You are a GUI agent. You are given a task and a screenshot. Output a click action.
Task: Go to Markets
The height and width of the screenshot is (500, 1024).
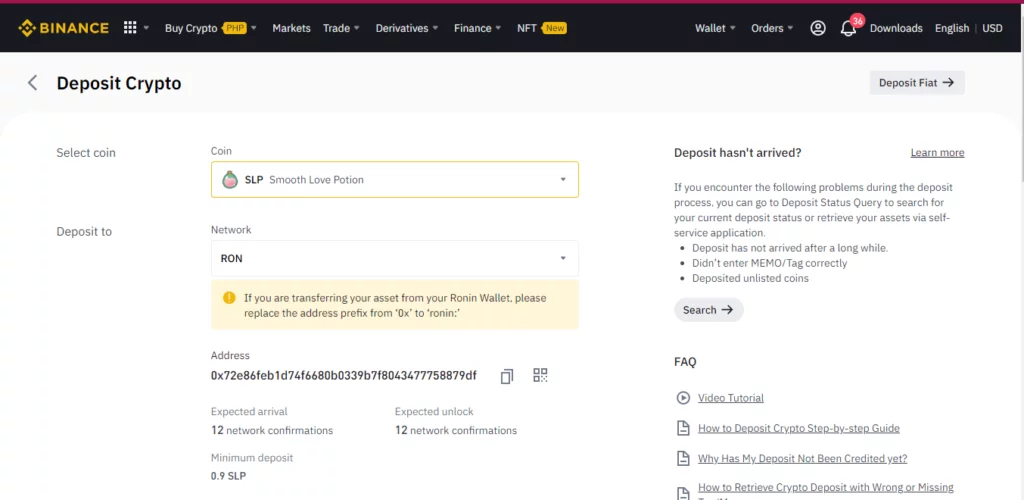coord(291,28)
